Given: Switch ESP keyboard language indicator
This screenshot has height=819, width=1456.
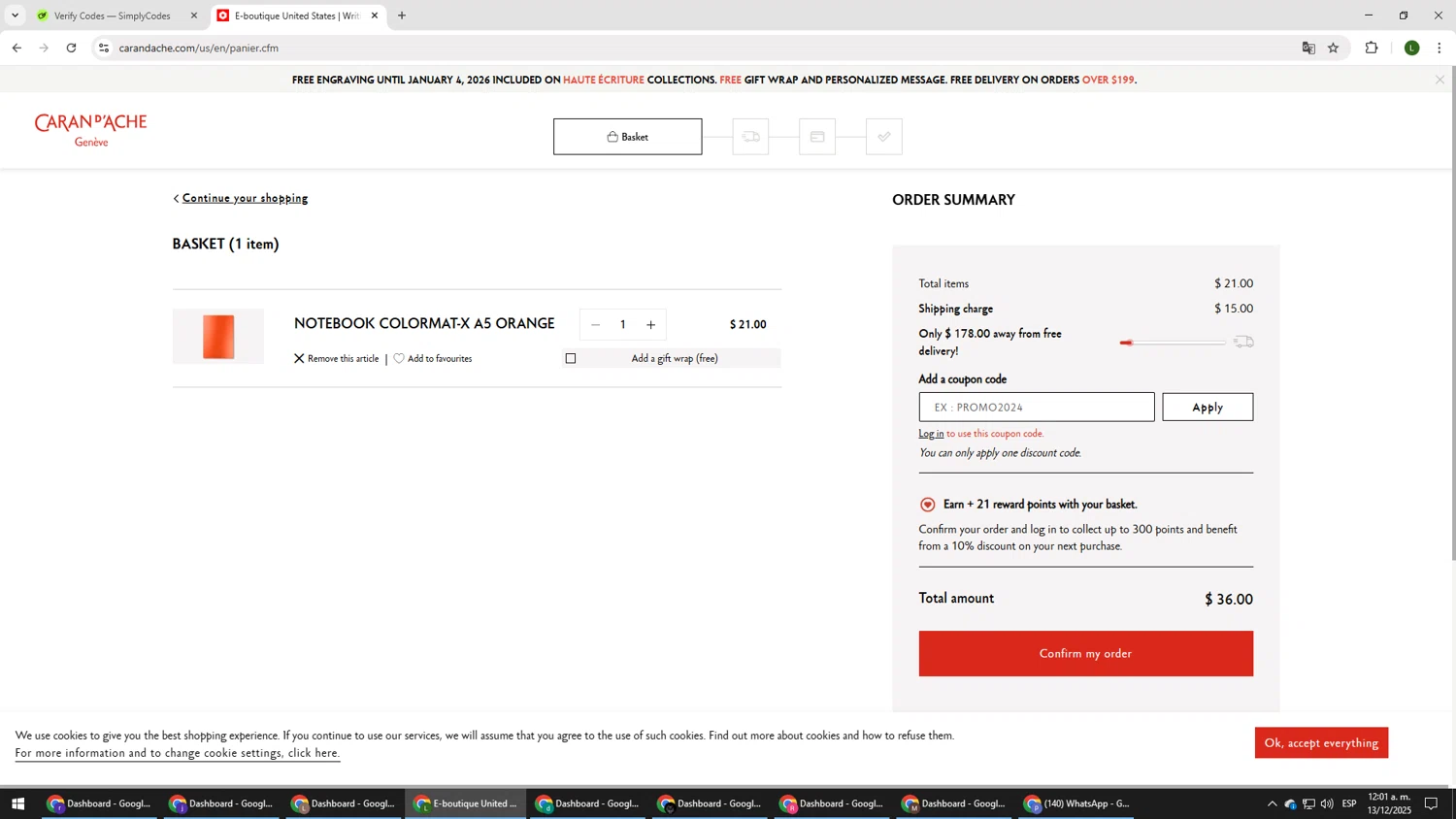Looking at the screenshot, I should 1349,803.
